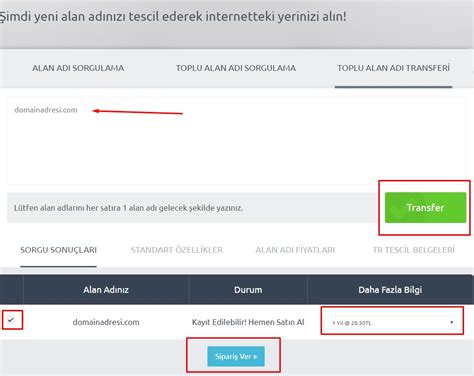Open the ALAN ADI FİYATLARI tab

click(x=295, y=250)
